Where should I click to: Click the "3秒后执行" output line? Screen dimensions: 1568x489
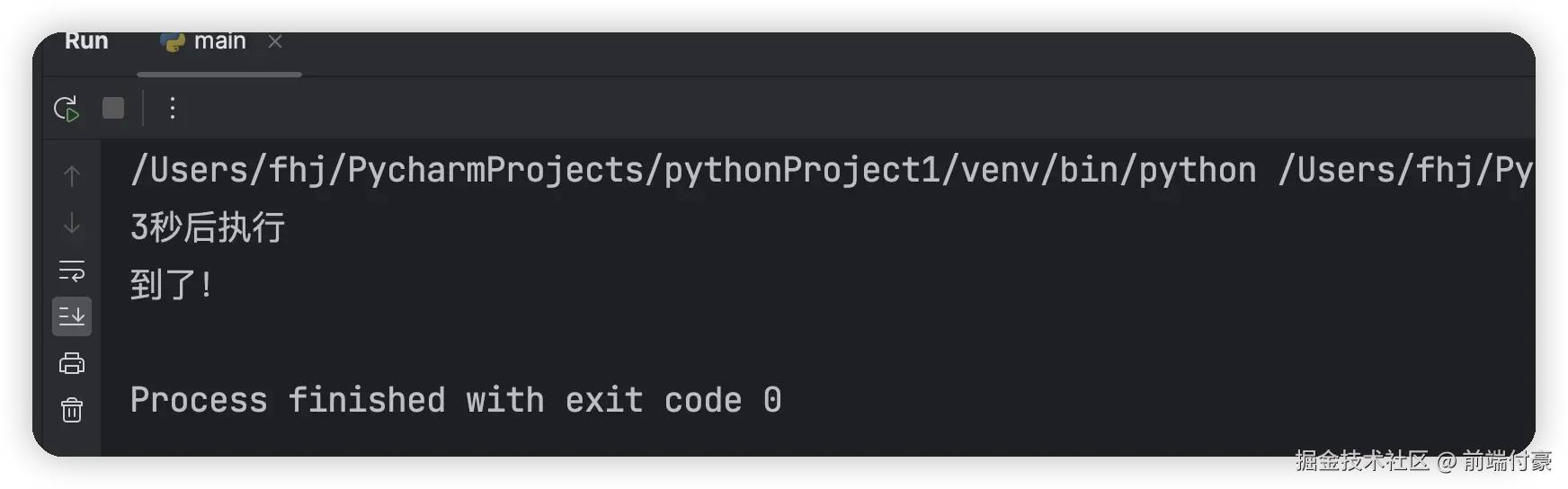pyautogui.click(x=208, y=227)
